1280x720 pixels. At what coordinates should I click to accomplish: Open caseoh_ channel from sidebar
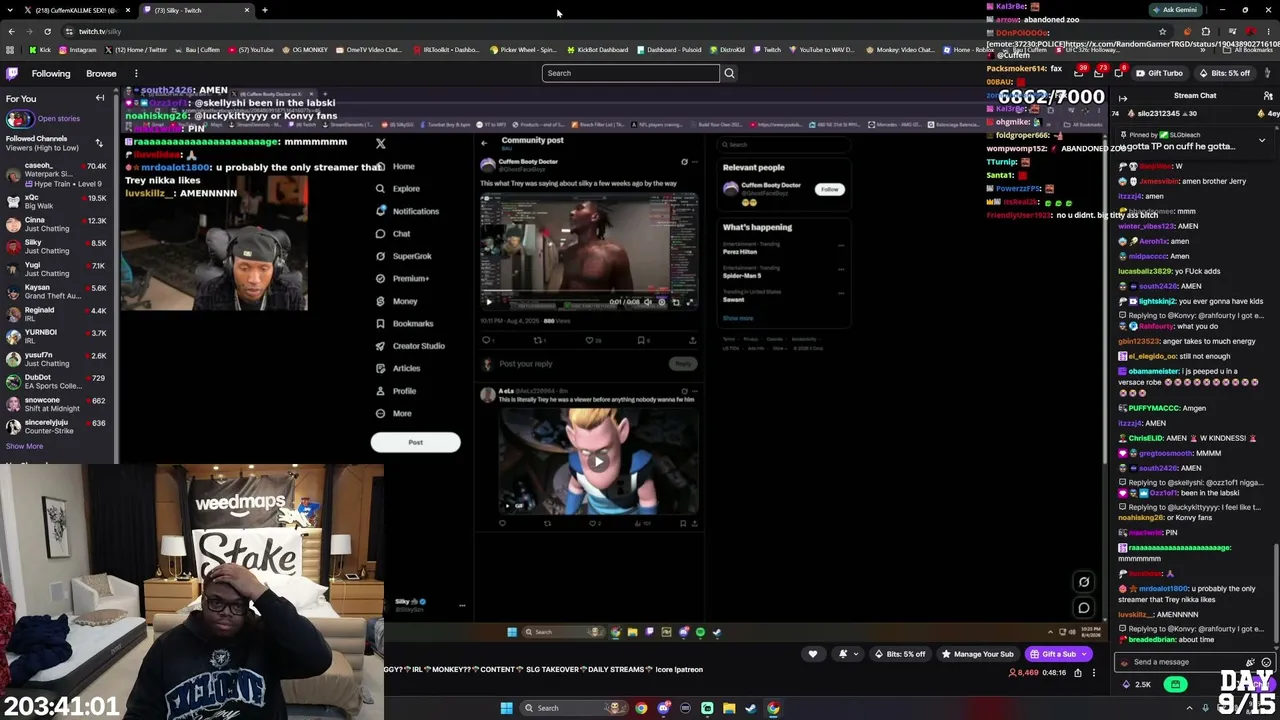pyautogui.click(x=57, y=170)
